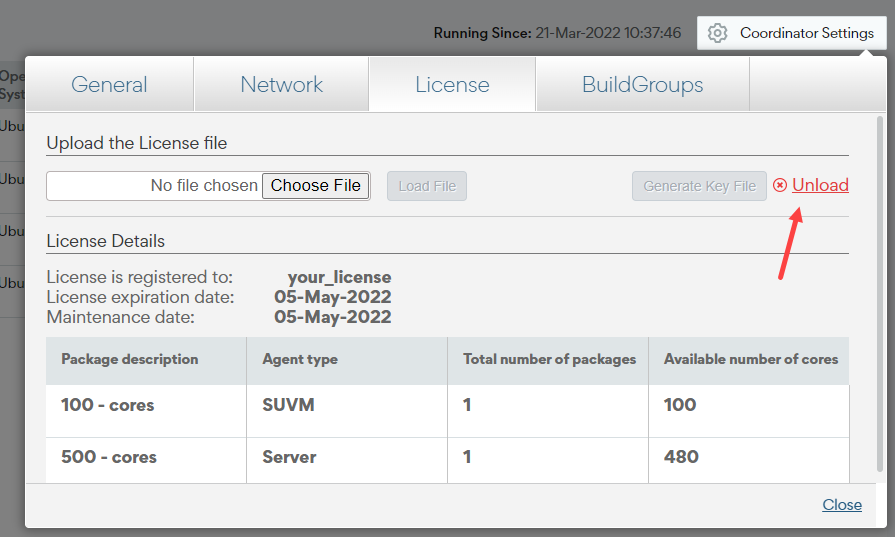This screenshot has height=537, width=895.
Task: Unload the license via Unload link
Action: coord(820,185)
